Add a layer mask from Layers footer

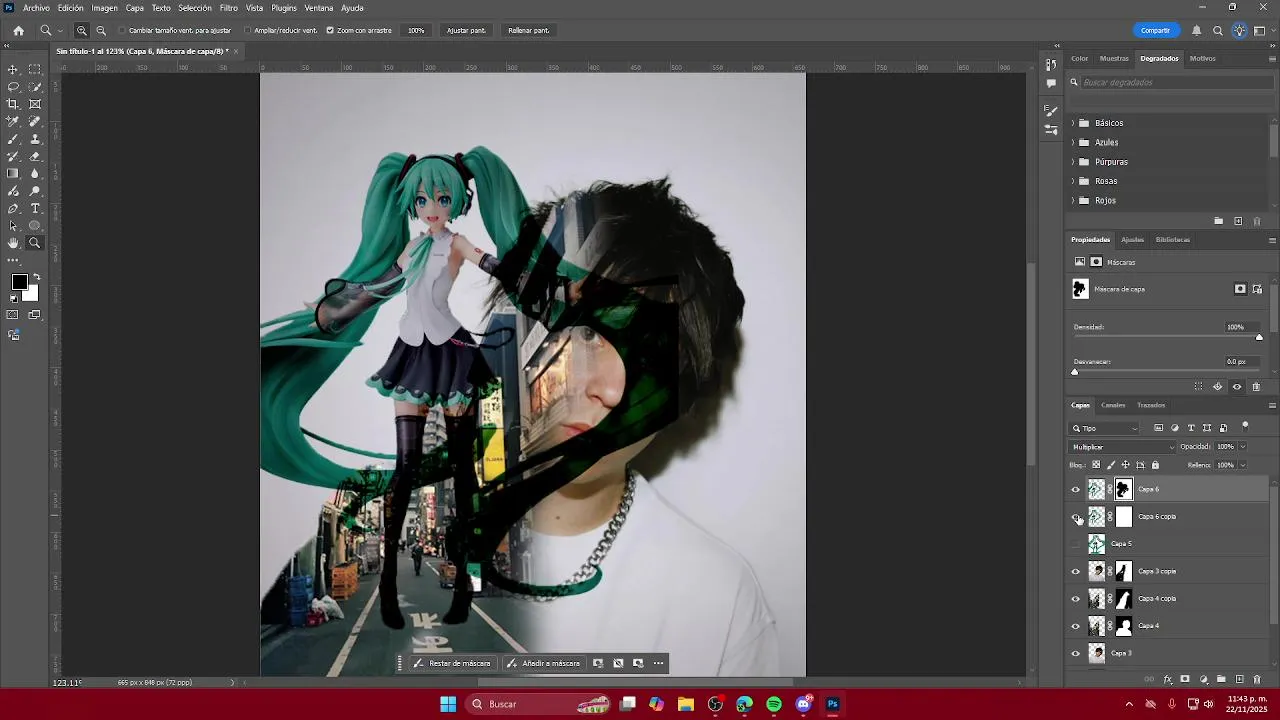click(x=1185, y=679)
